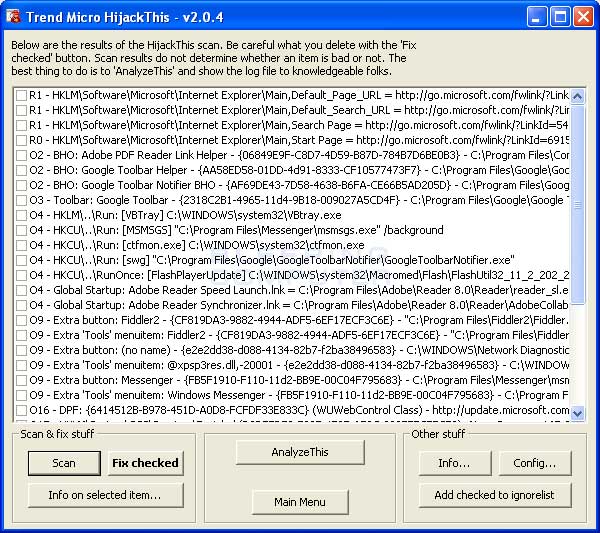This screenshot has width=600, height=533.
Task: Check the O4 VBTray startup entry checkbox
Action: tap(21, 215)
